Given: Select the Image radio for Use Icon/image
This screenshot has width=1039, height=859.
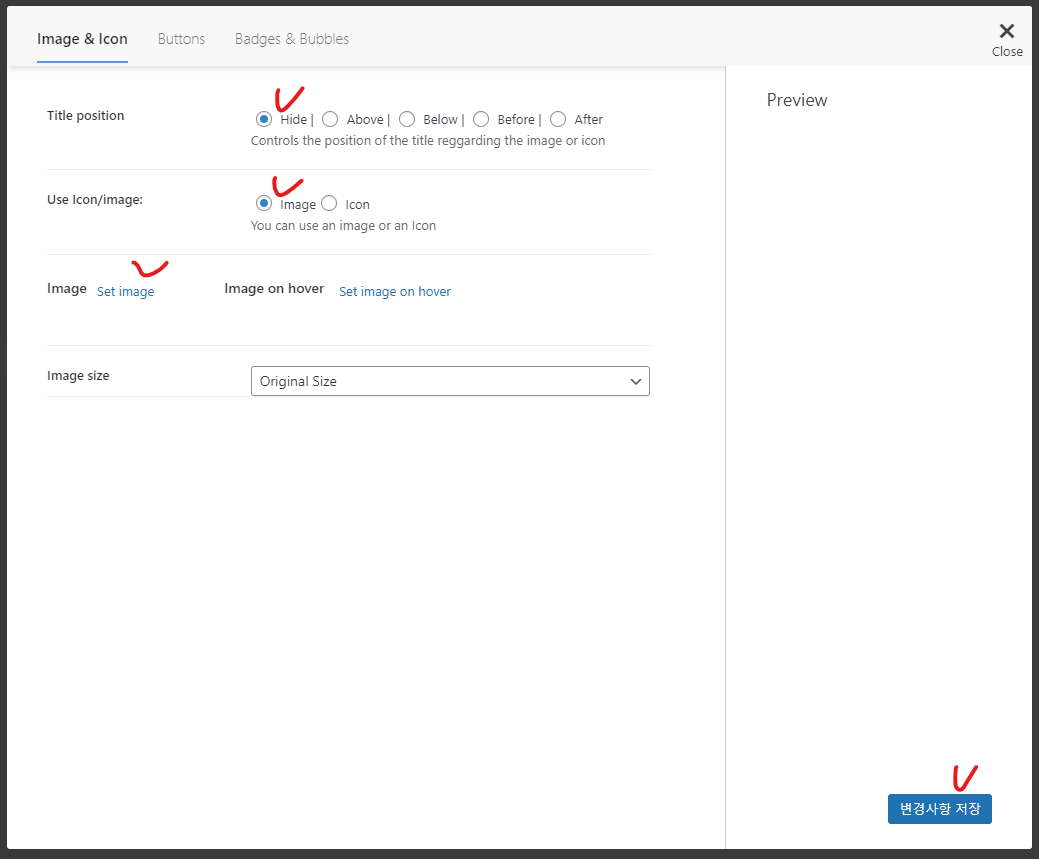Looking at the screenshot, I should [264, 203].
